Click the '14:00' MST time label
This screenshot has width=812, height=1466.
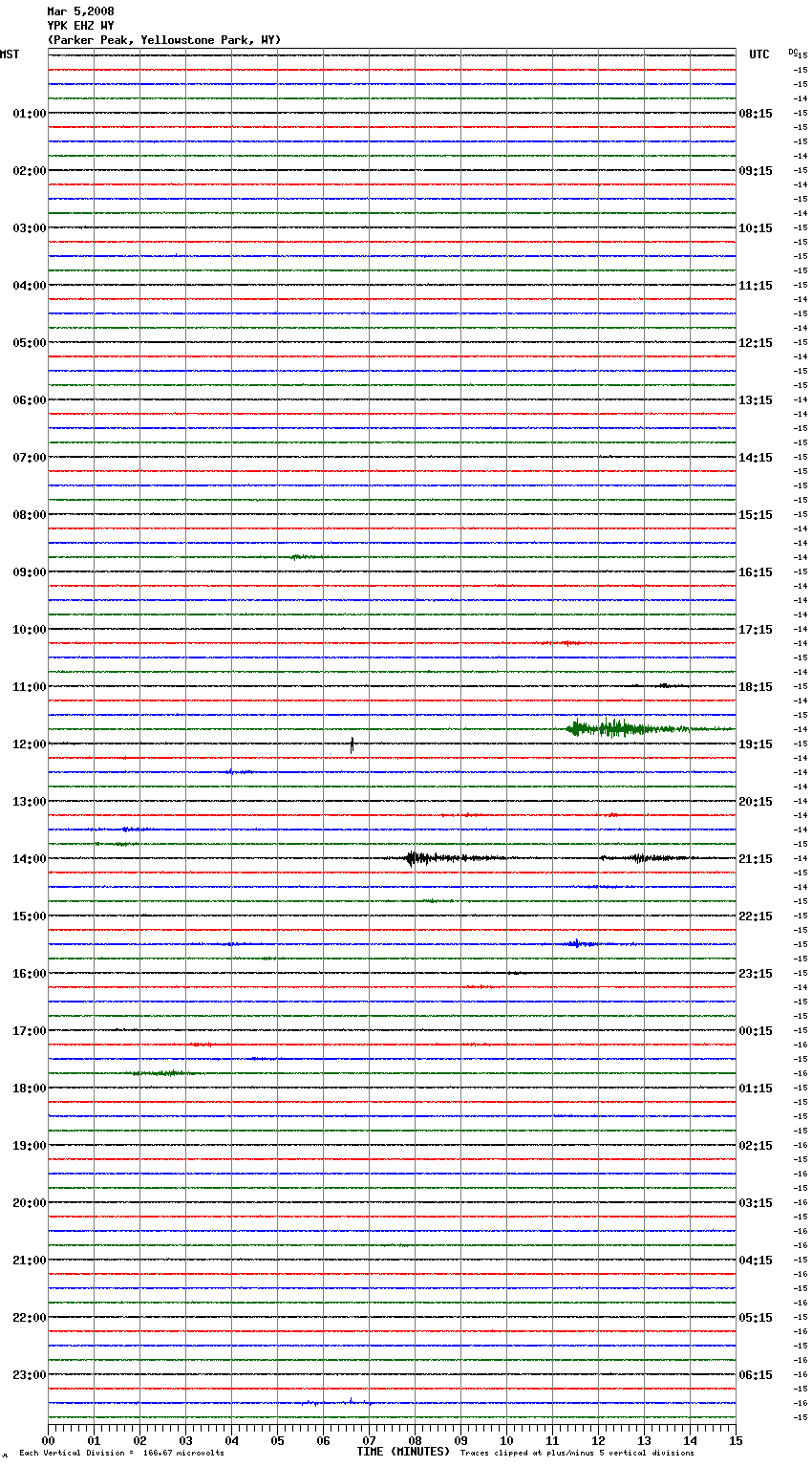pyautogui.click(x=30, y=859)
